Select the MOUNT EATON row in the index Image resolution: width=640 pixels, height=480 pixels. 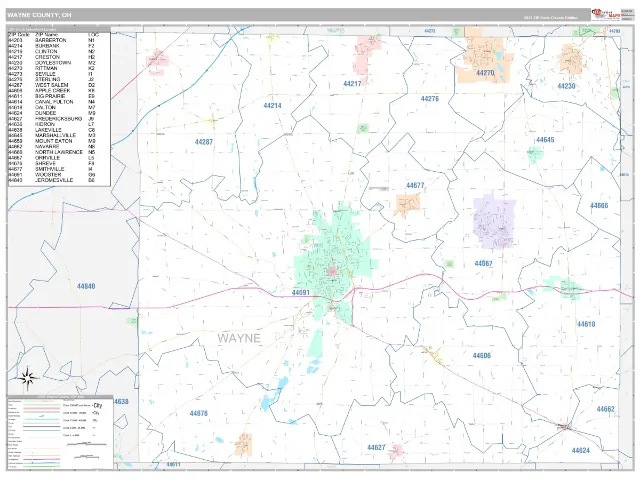click(x=52, y=141)
